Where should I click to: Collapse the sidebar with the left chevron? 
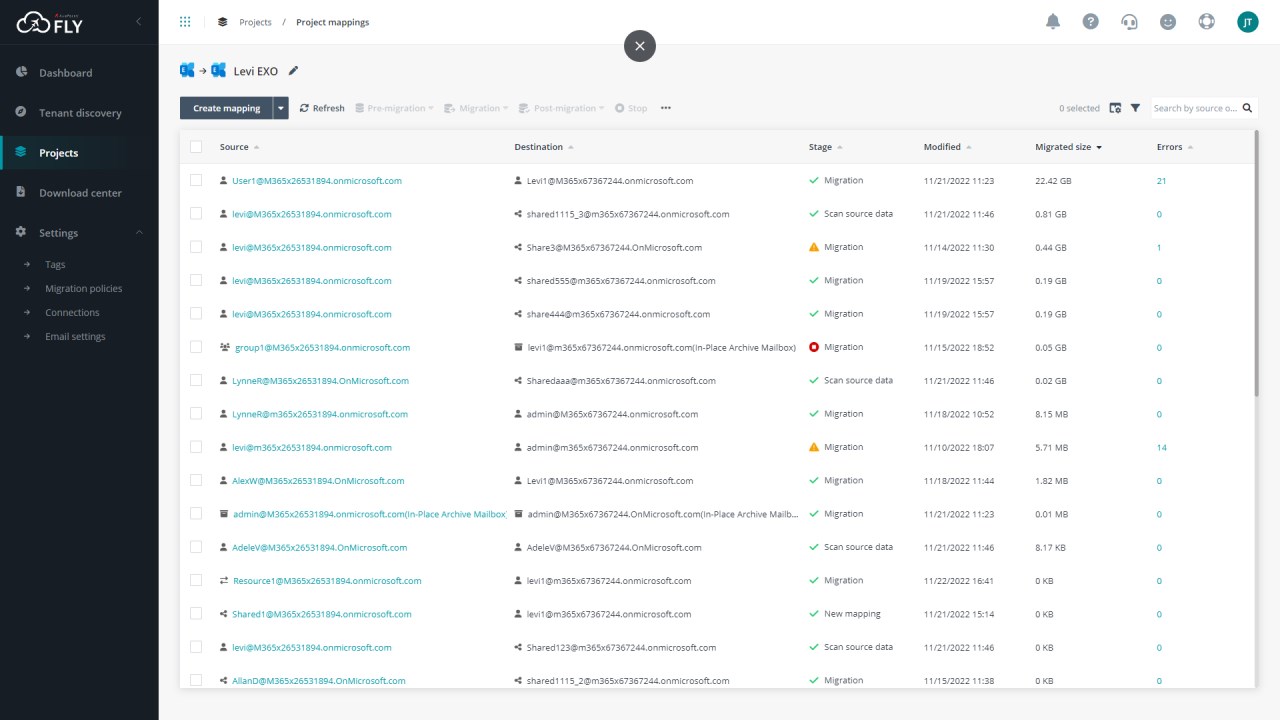click(x=138, y=21)
